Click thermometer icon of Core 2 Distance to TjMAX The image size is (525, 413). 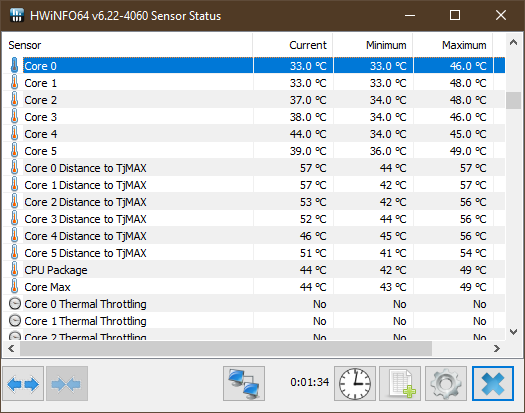pos(14,202)
